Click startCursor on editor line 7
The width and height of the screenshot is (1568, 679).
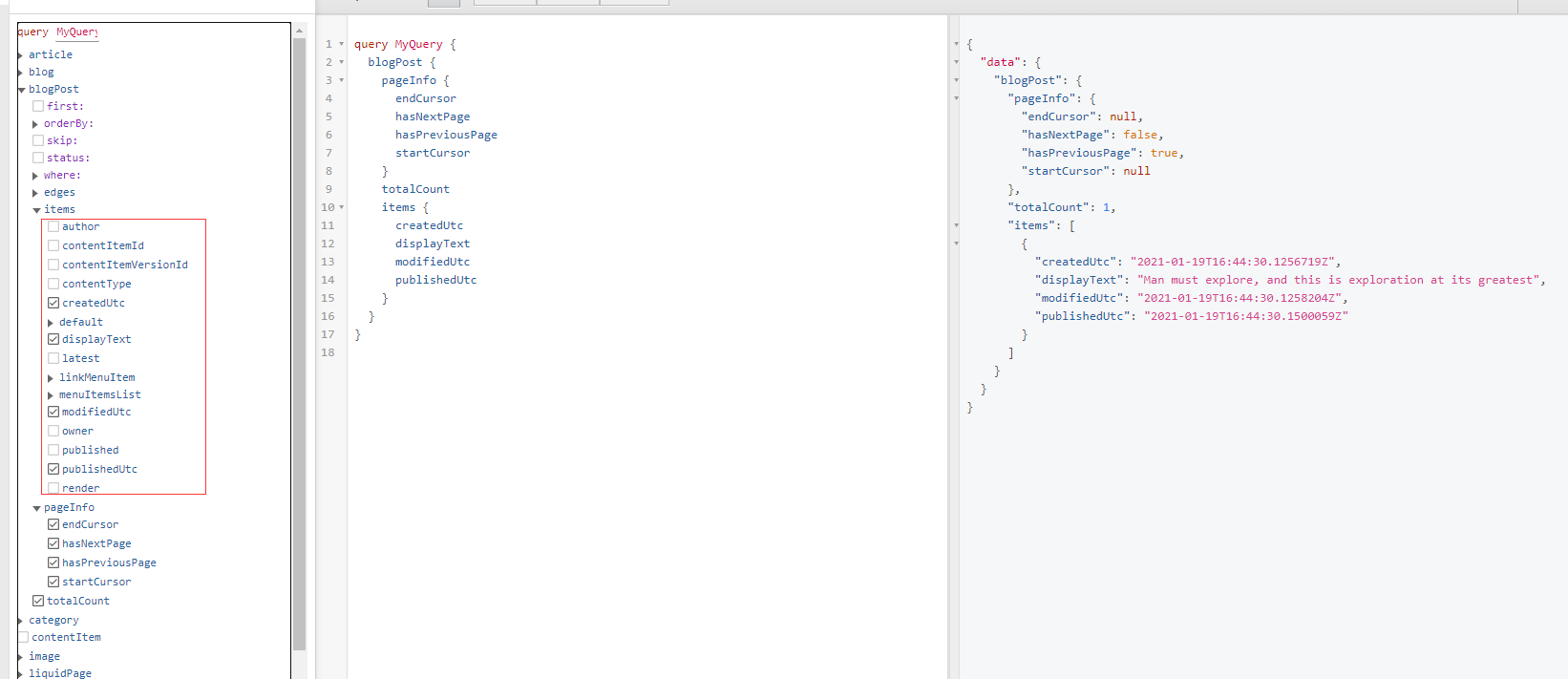pos(433,153)
